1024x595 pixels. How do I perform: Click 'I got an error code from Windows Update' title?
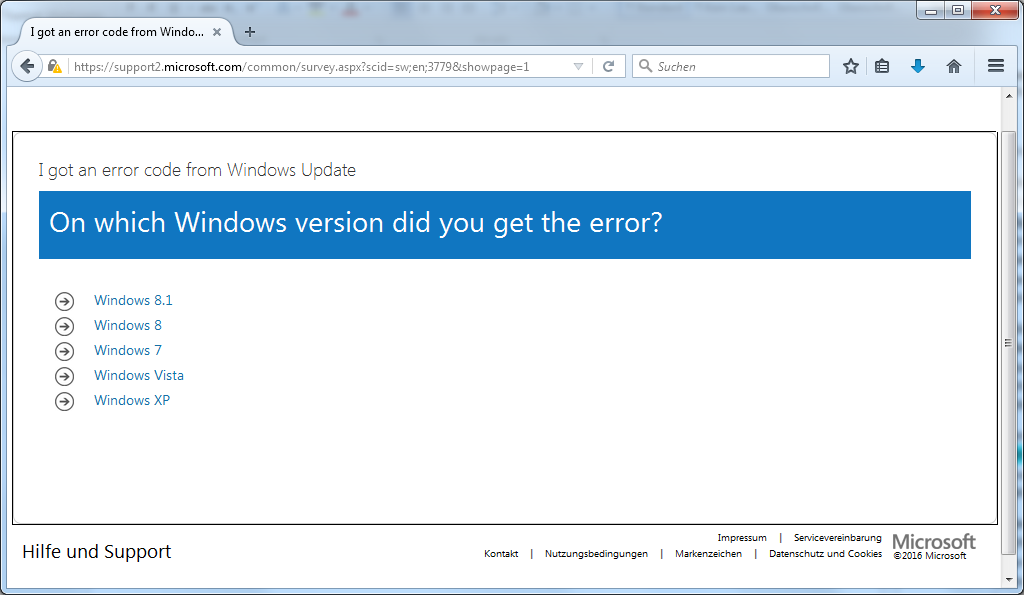click(x=197, y=170)
